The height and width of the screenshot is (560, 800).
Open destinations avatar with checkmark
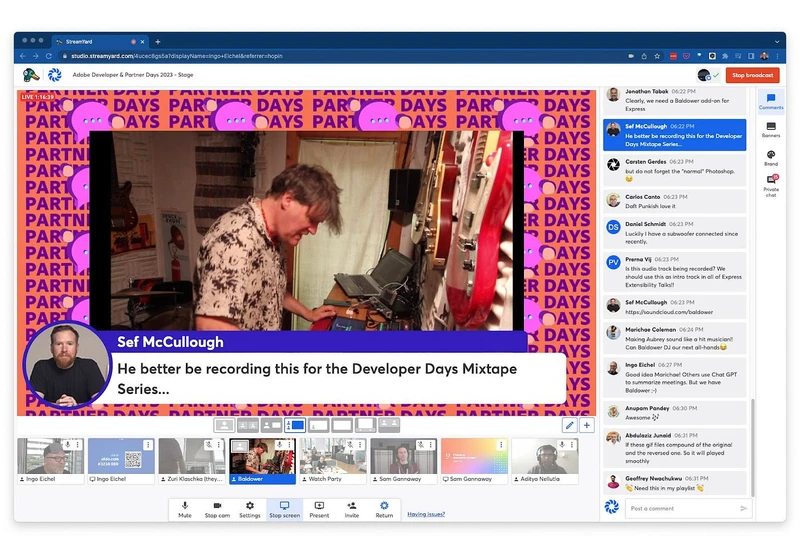pos(708,75)
